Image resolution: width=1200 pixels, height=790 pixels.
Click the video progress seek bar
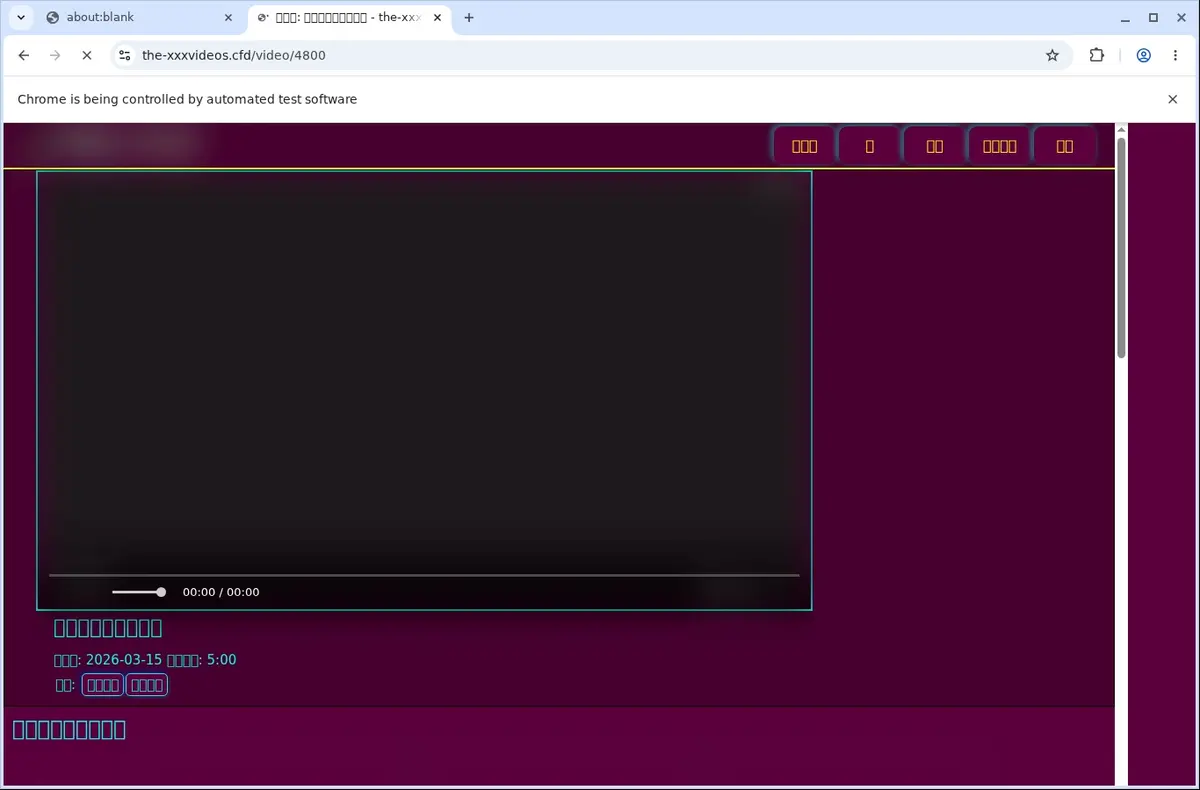click(424, 575)
